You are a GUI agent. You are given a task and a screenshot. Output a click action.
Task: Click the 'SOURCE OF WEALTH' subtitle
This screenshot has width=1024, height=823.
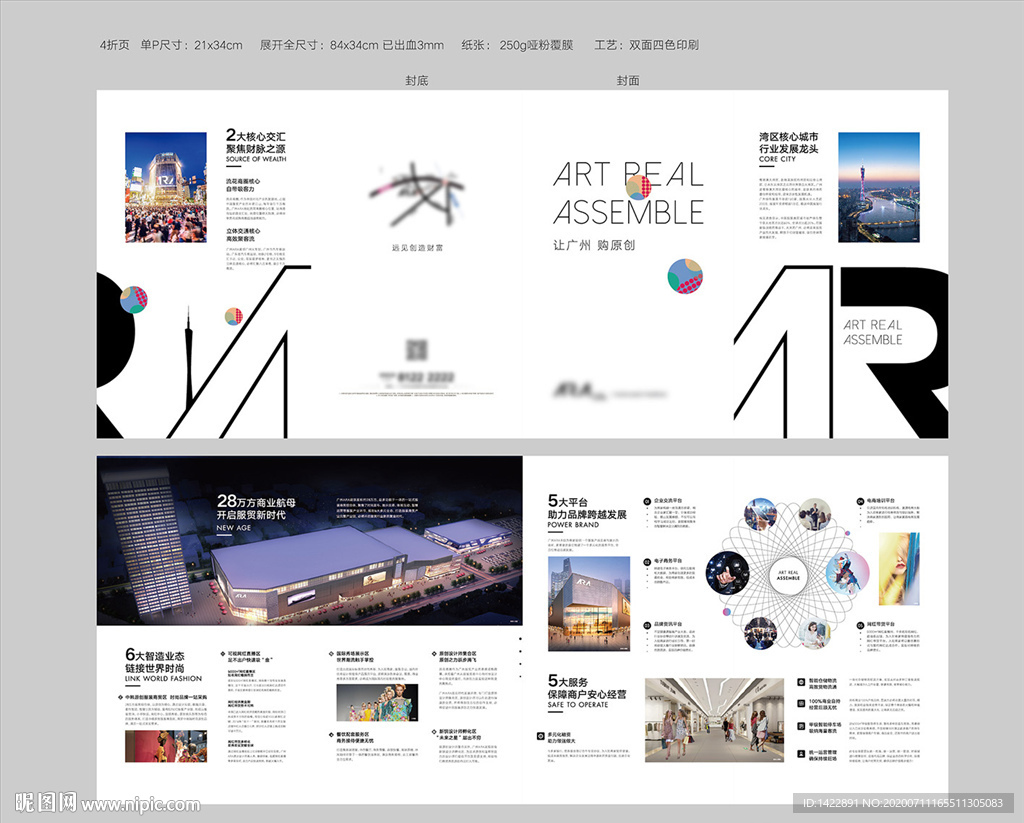[256, 159]
